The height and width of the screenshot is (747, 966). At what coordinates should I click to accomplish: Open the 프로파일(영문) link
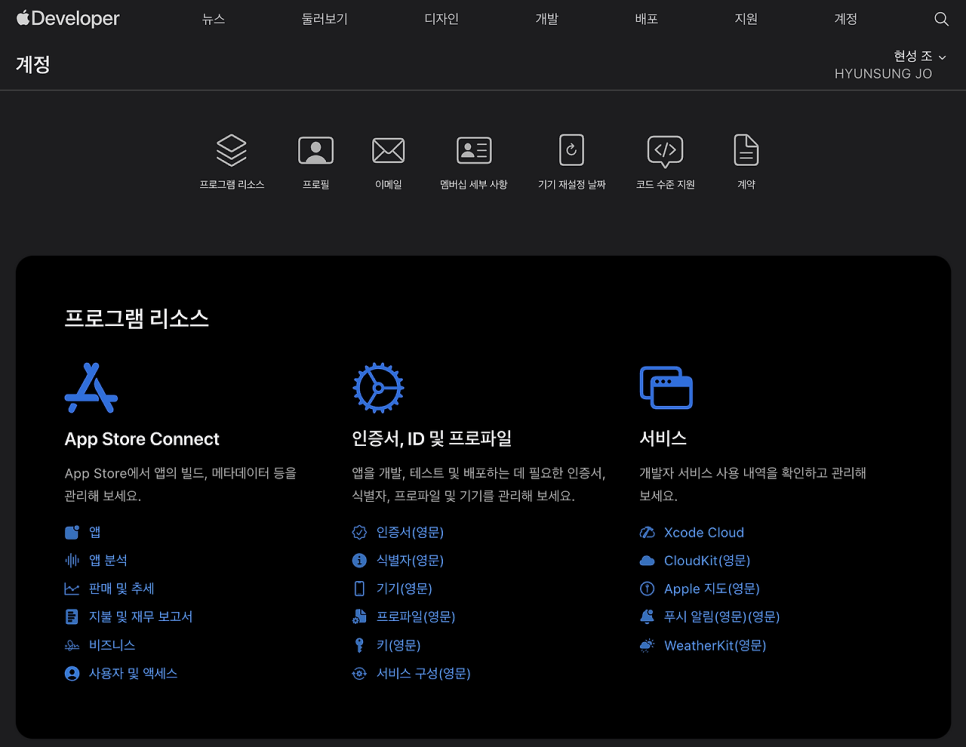(x=416, y=616)
